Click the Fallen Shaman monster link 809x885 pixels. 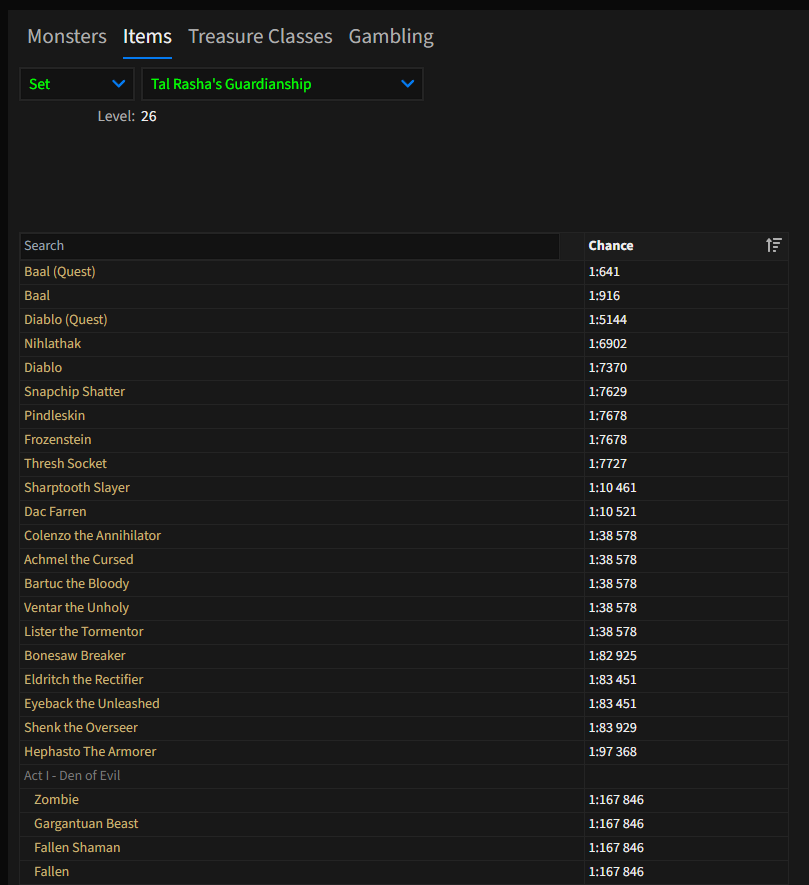click(77, 848)
